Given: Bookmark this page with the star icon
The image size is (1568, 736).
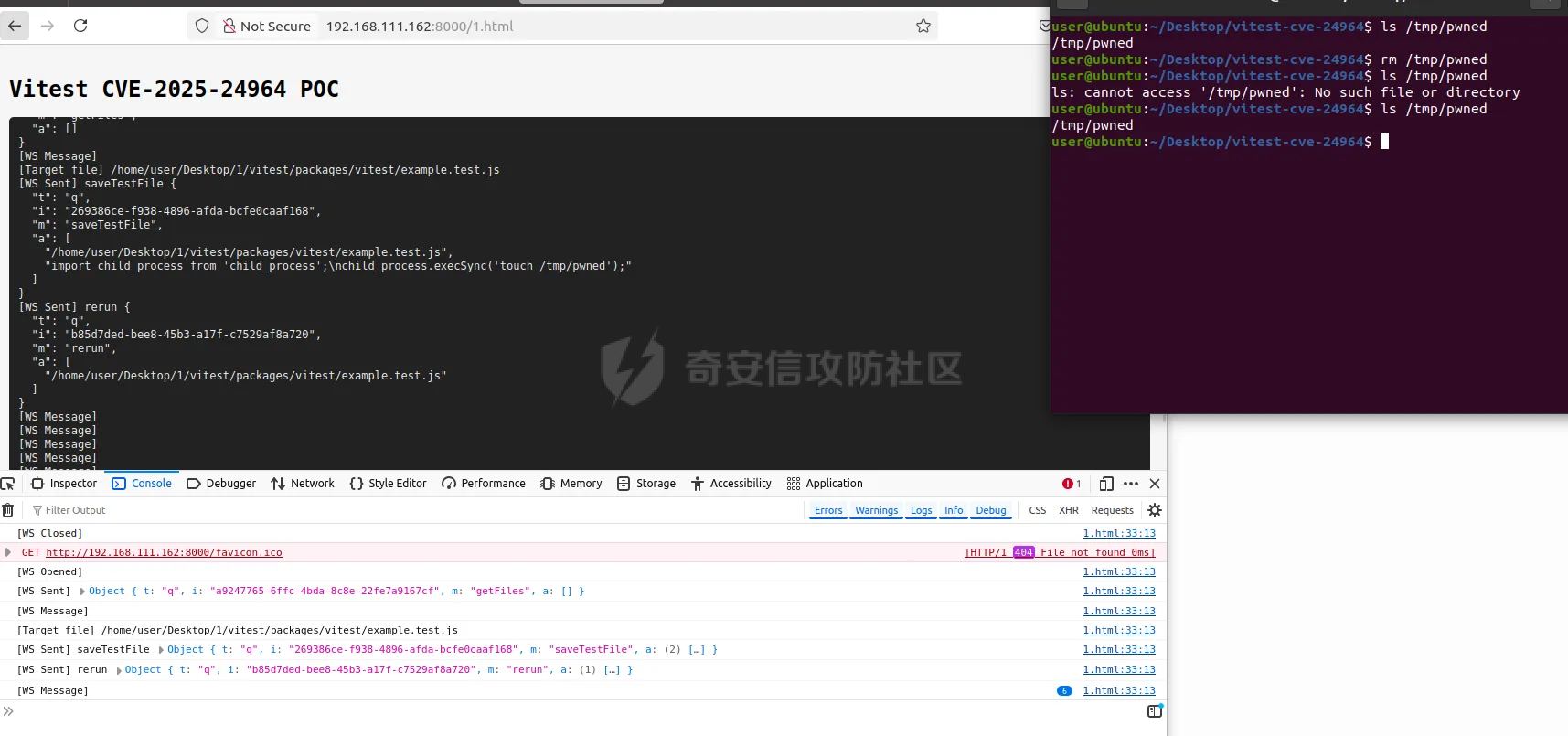Looking at the screenshot, I should [x=923, y=26].
